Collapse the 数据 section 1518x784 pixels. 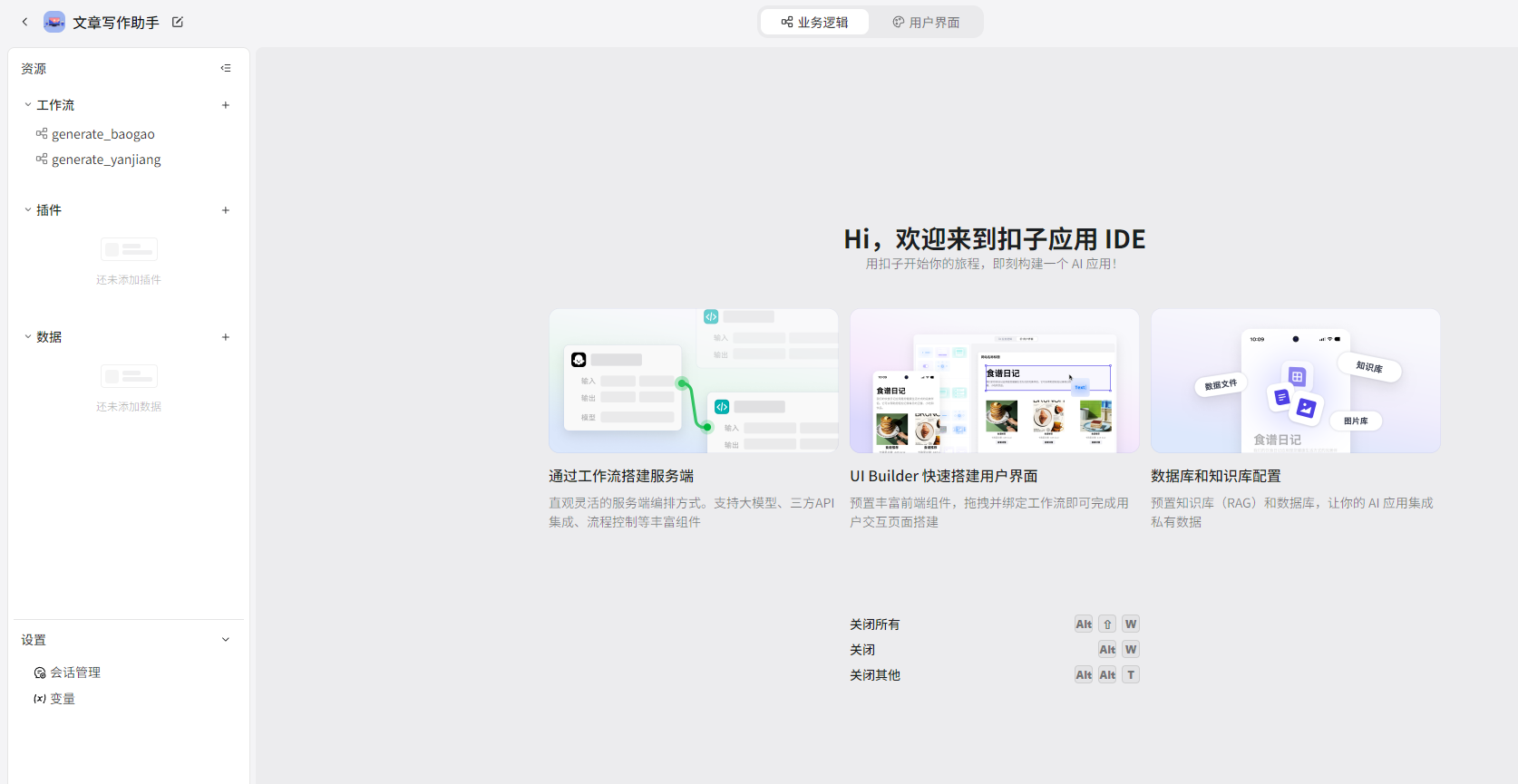(28, 337)
